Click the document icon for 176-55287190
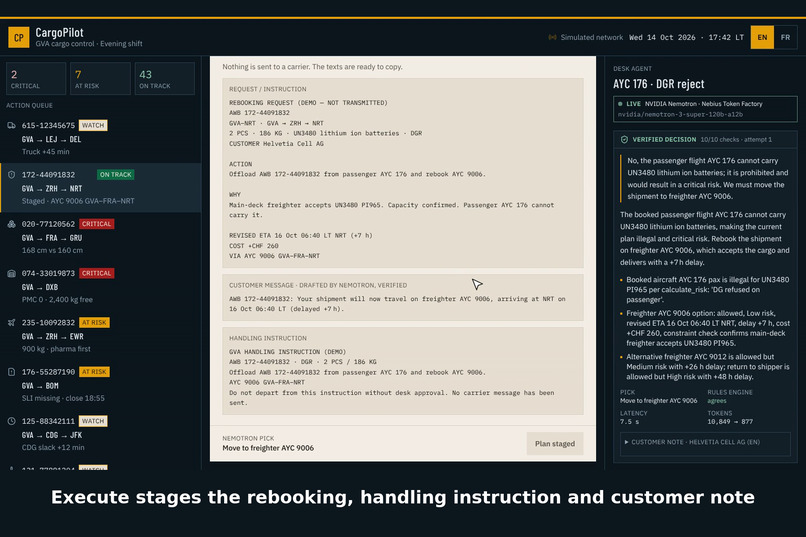 [x=11, y=372]
